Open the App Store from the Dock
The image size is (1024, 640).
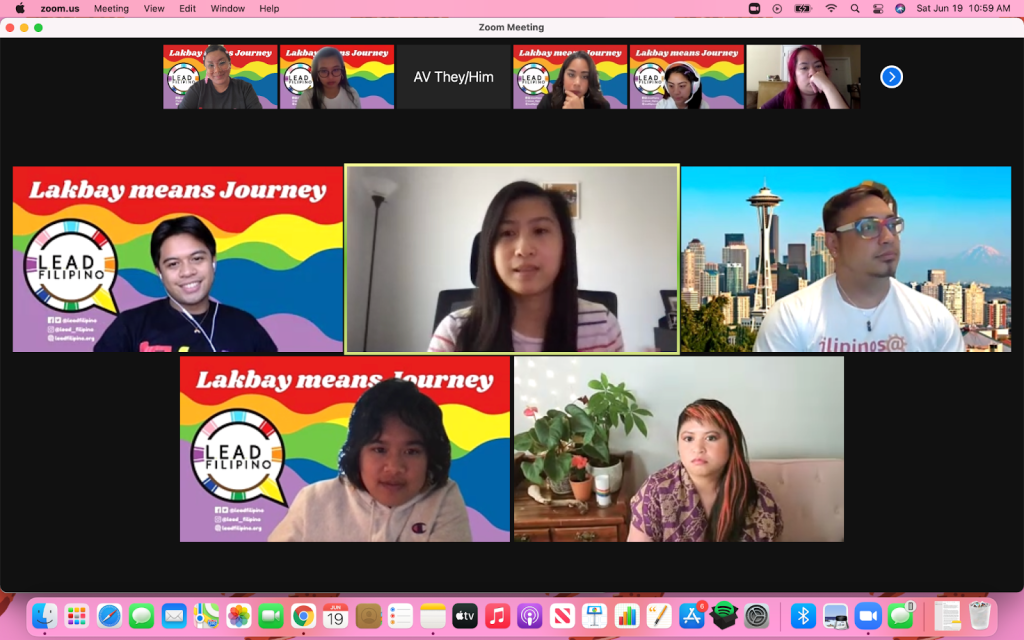pos(691,616)
